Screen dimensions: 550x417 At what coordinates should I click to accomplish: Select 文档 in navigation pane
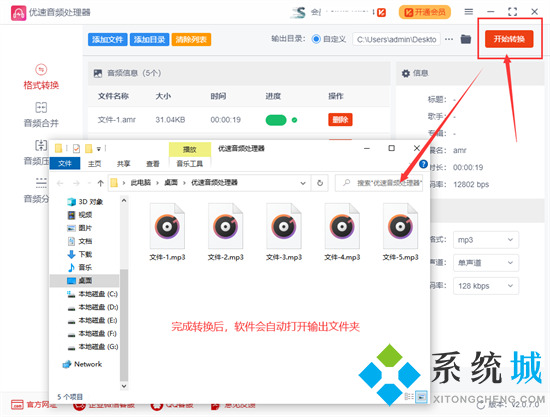pos(80,241)
